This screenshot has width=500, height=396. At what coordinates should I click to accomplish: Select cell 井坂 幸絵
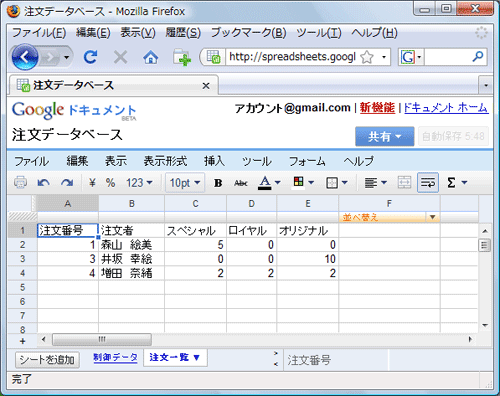click(131, 259)
